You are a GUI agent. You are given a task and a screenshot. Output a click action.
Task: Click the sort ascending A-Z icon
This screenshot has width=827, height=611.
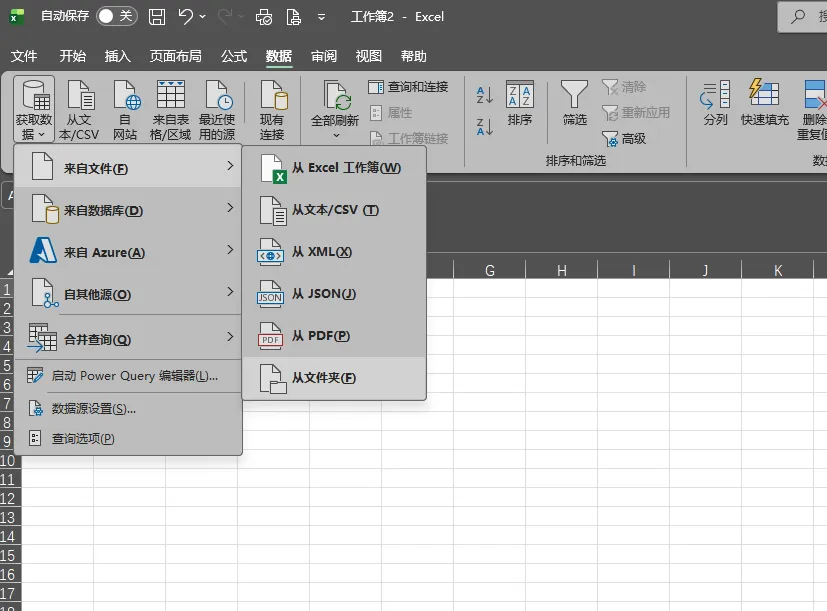pyautogui.click(x=485, y=95)
